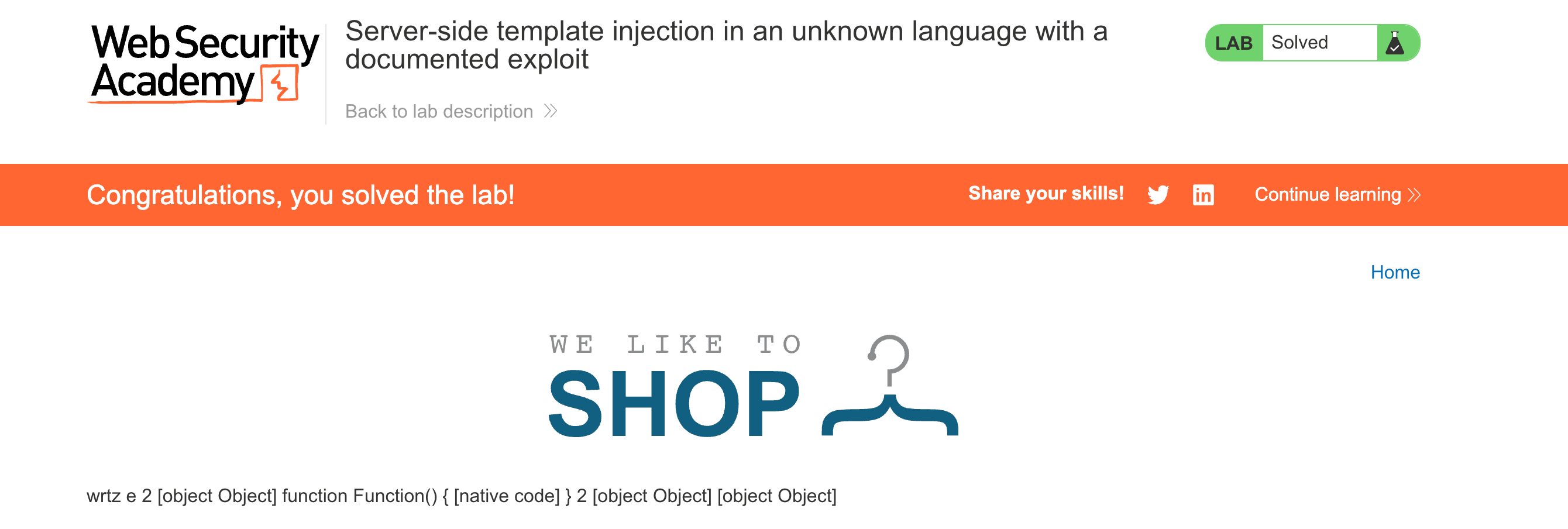
Task: Click the Share your skills! text
Action: point(1046,194)
